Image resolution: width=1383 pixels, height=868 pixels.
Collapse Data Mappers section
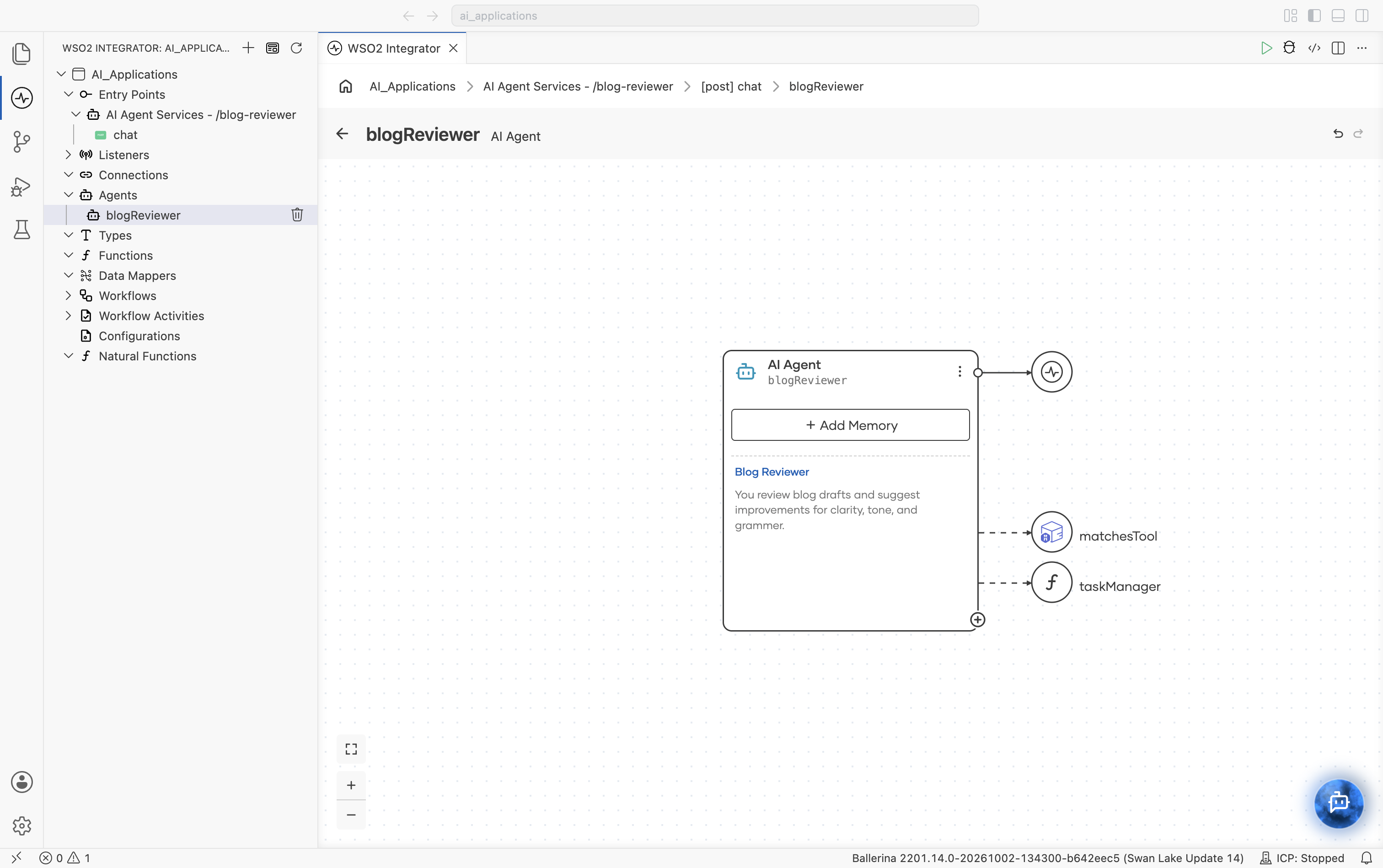[x=68, y=275]
